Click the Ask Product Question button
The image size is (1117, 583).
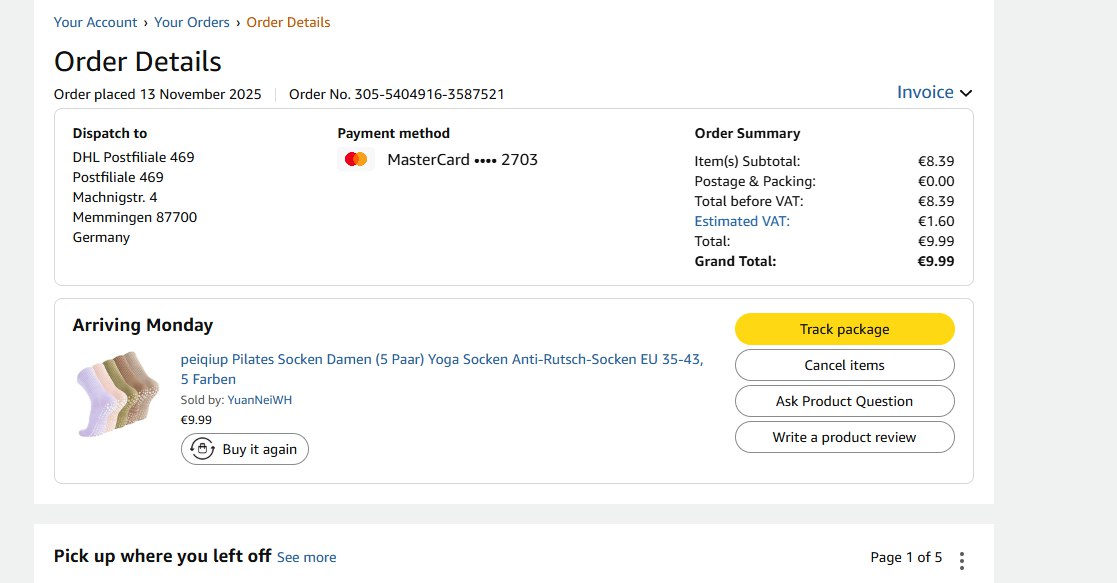click(x=844, y=401)
